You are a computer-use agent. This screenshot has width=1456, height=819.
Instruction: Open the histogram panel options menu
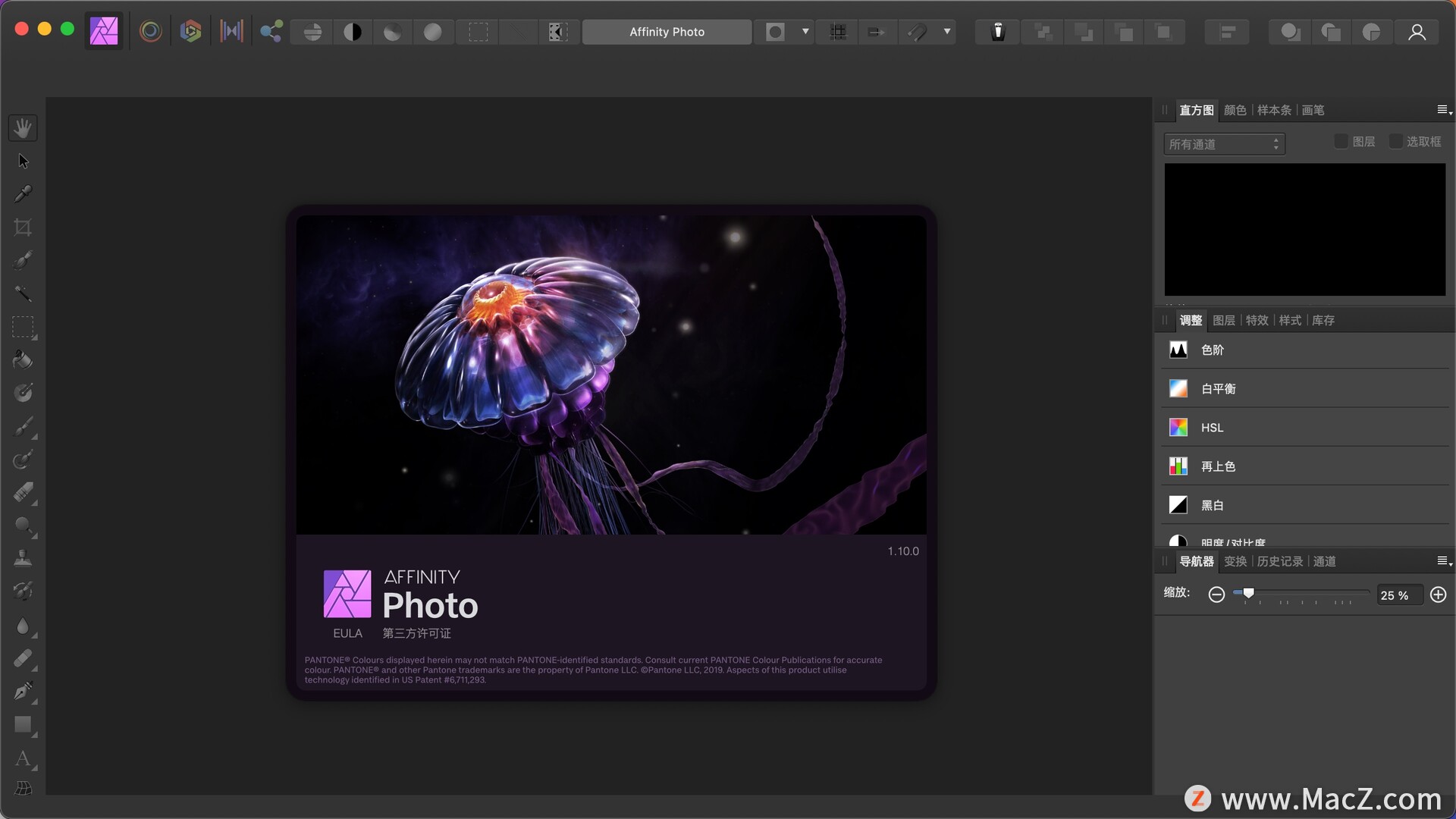(1444, 111)
